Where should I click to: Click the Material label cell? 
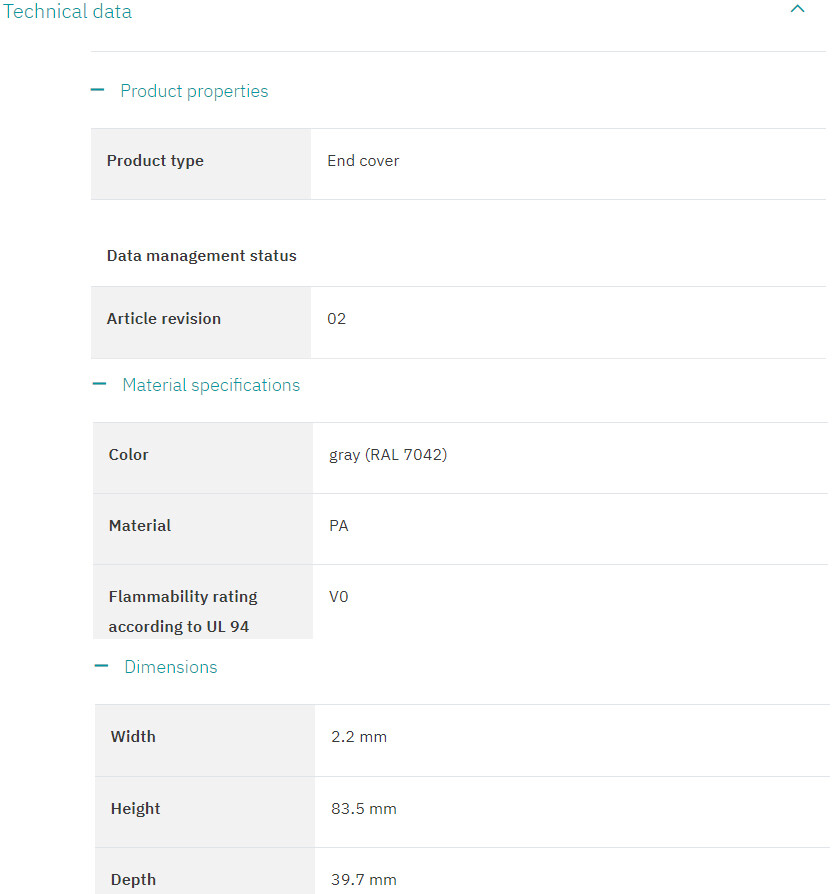(203, 529)
